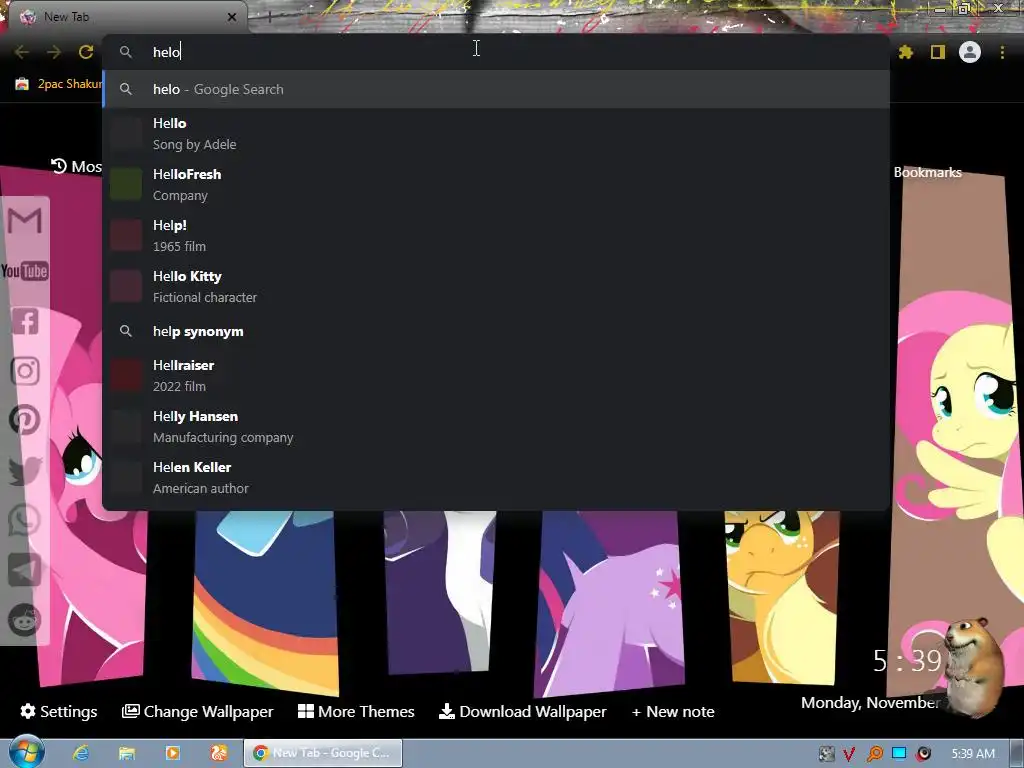Open the '2pac Shakur' bookmark
Image resolution: width=1024 pixels, height=768 pixels.
[x=59, y=84]
